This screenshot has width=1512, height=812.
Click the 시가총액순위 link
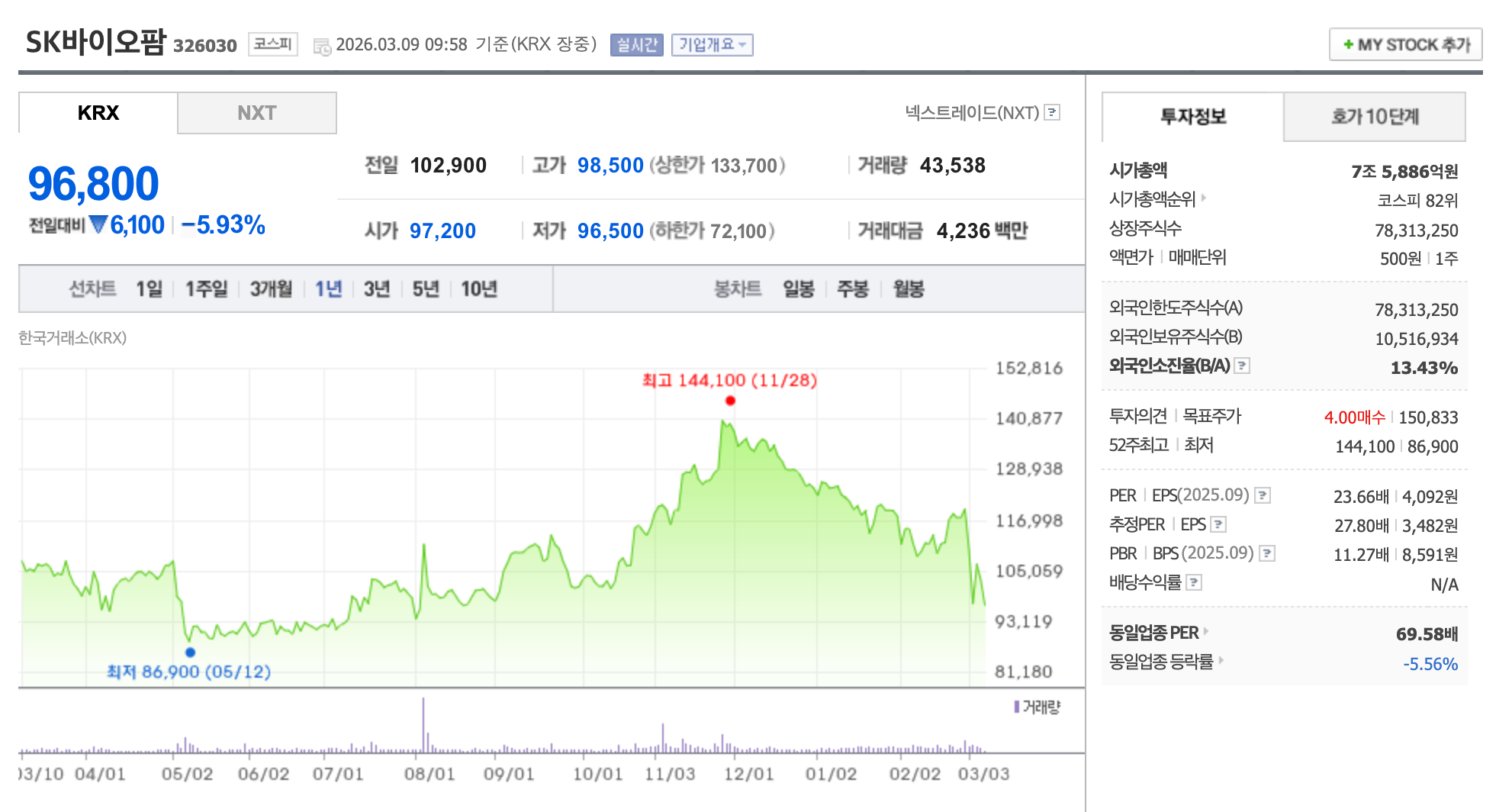(1153, 199)
